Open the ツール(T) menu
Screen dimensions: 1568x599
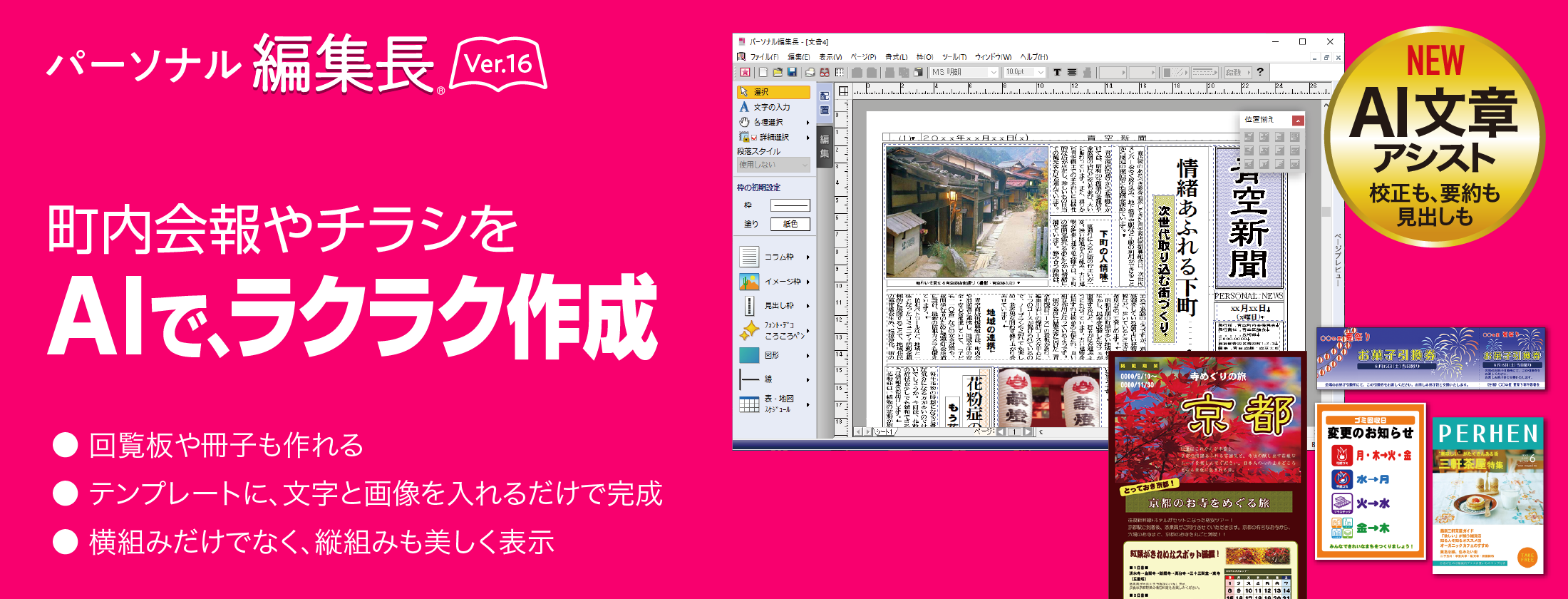point(954,57)
